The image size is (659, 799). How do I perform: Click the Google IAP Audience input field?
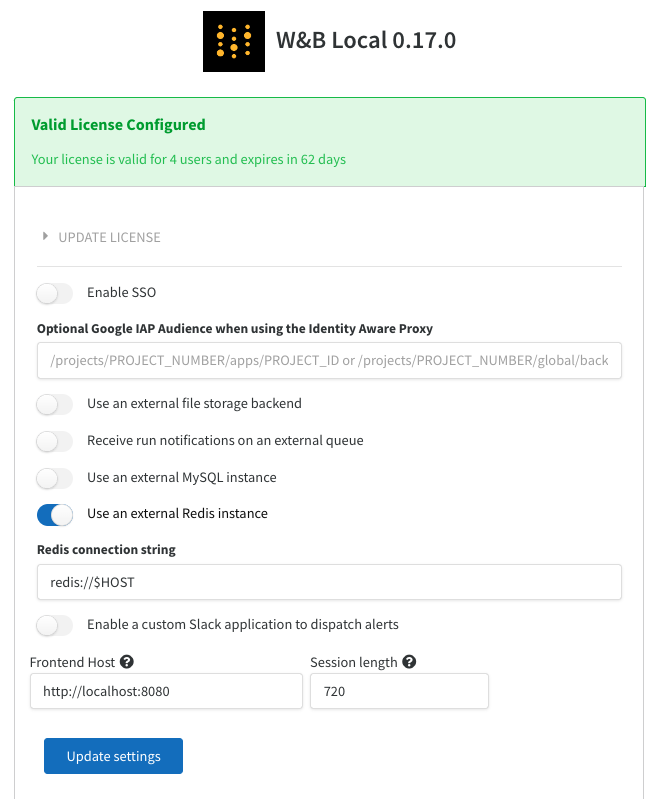[329, 360]
